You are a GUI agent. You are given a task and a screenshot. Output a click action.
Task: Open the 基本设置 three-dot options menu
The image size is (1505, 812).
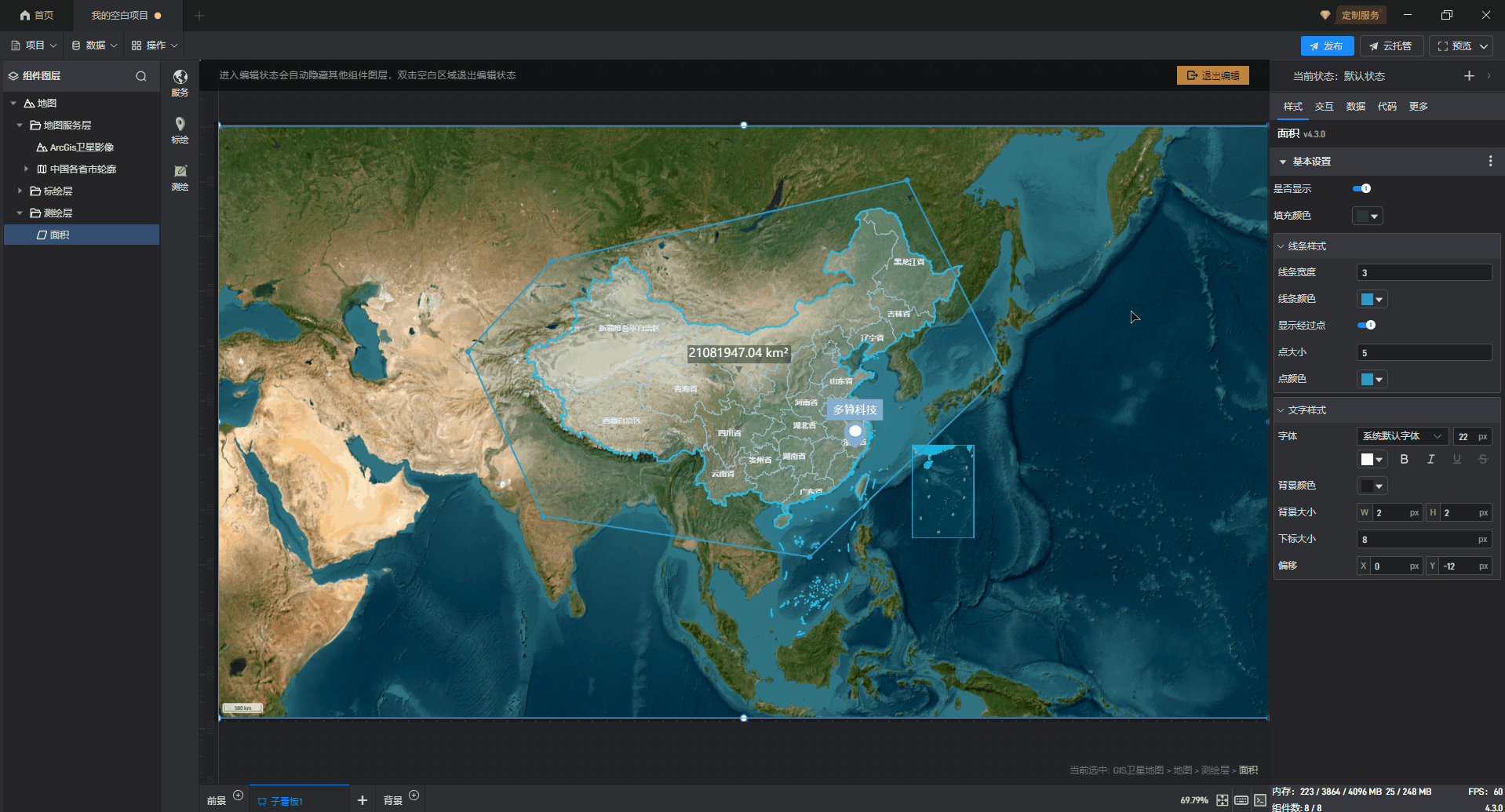1490,161
